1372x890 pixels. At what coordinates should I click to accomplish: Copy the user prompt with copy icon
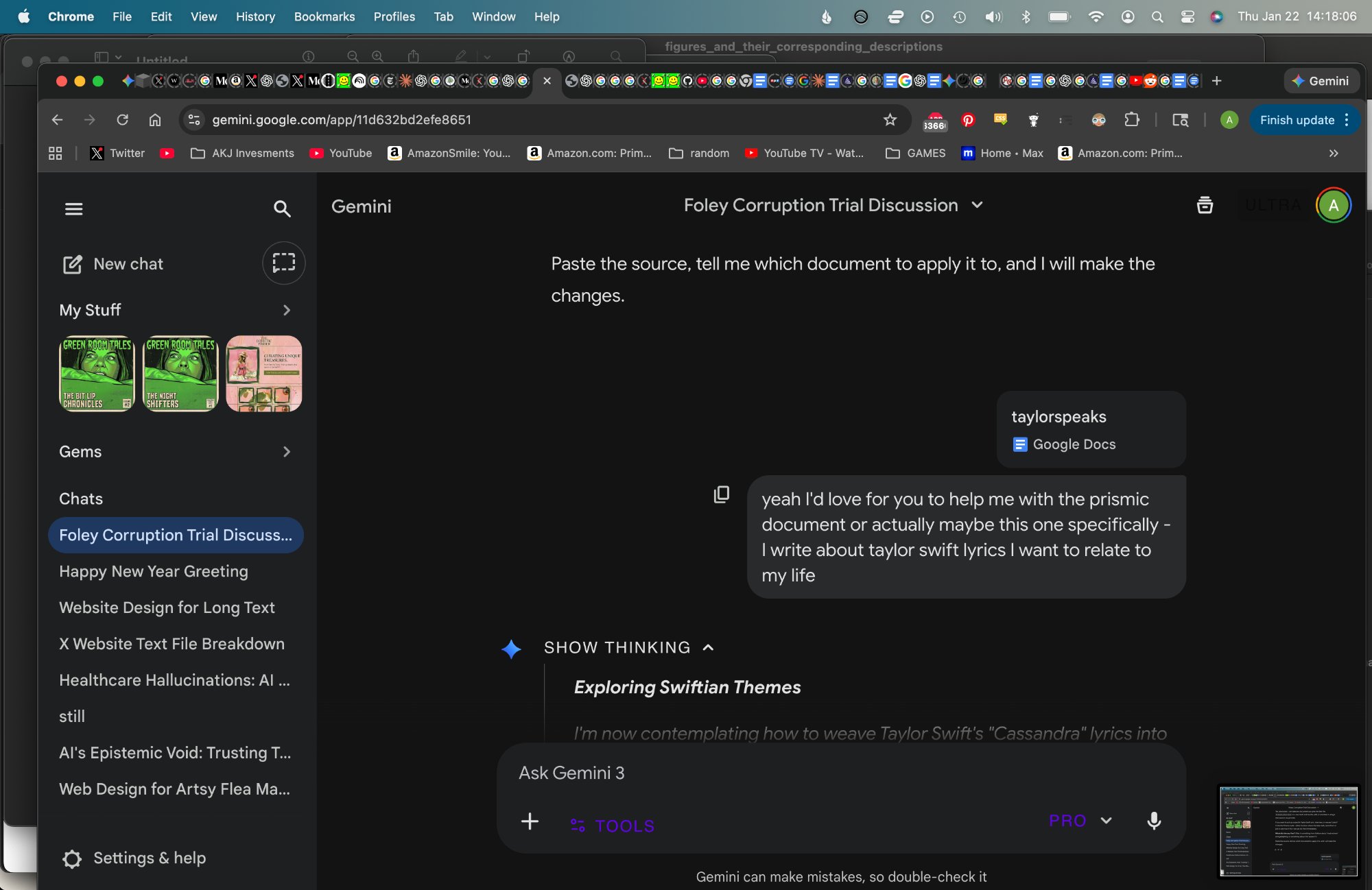click(721, 494)
